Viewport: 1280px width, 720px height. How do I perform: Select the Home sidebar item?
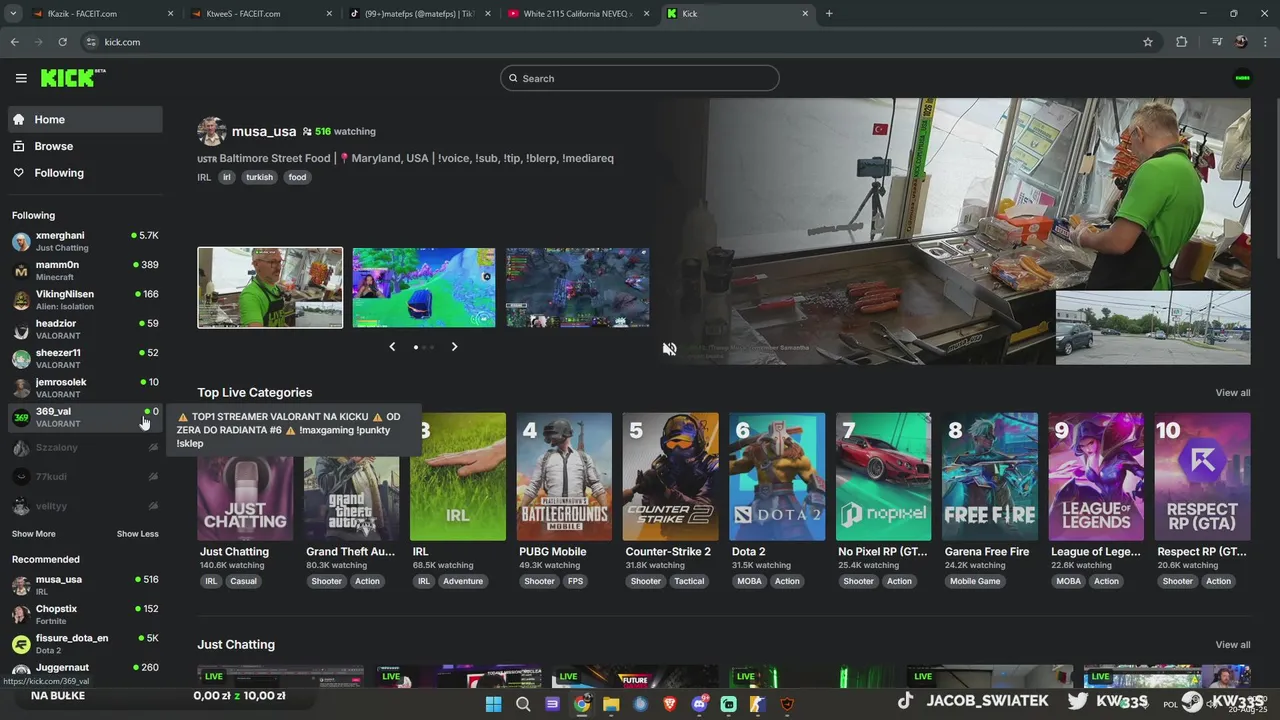pos(85,119)
